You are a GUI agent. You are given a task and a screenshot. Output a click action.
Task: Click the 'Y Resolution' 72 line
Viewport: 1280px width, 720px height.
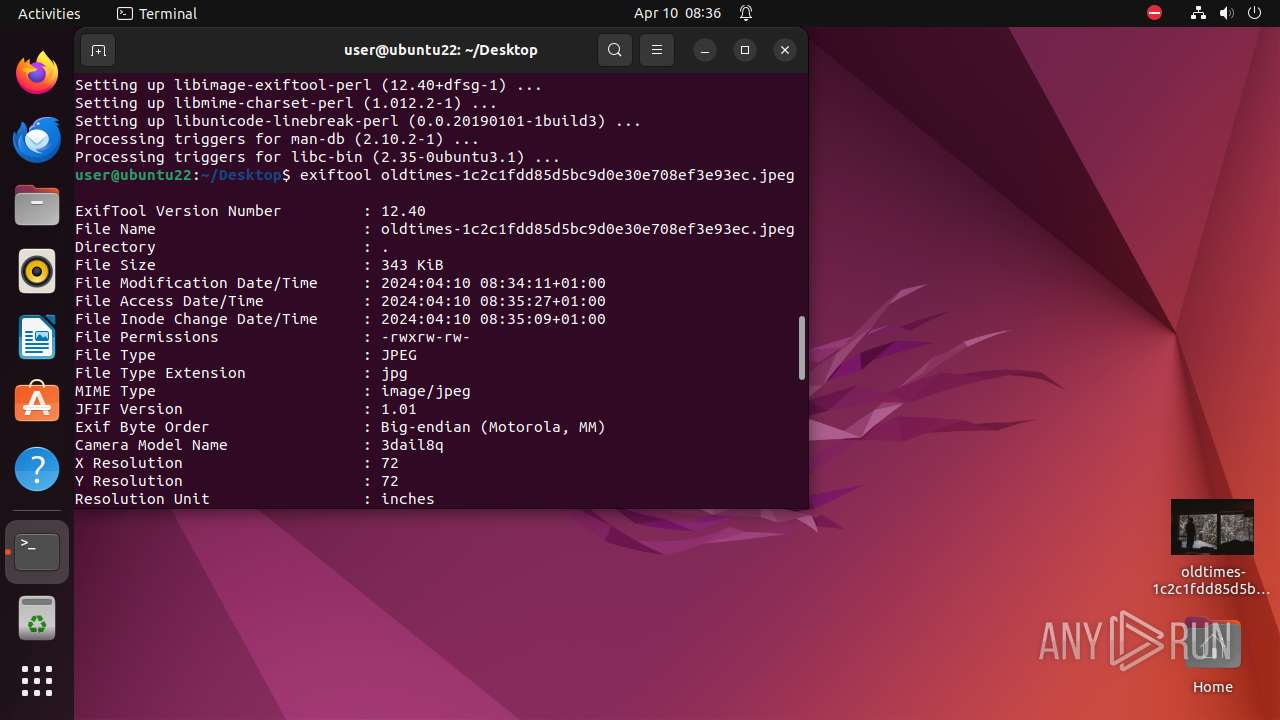[x=236, y=481]
